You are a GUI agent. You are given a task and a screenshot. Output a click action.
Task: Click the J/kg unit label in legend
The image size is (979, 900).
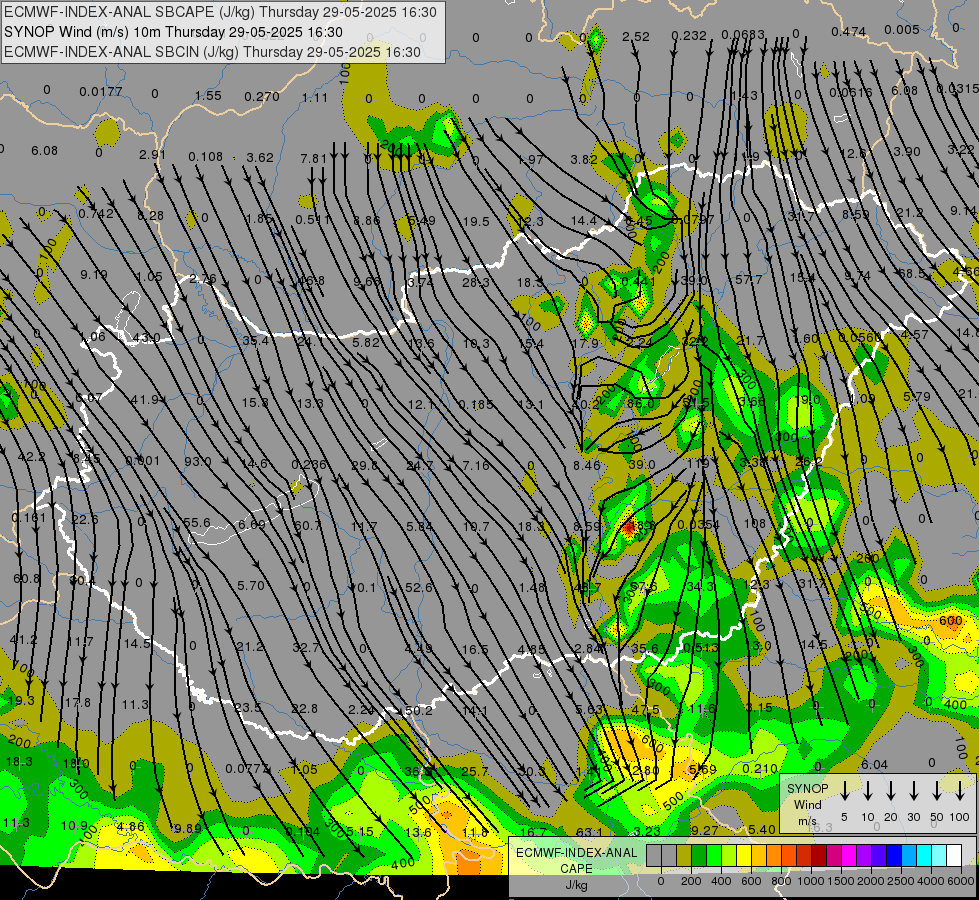[576, 885]
